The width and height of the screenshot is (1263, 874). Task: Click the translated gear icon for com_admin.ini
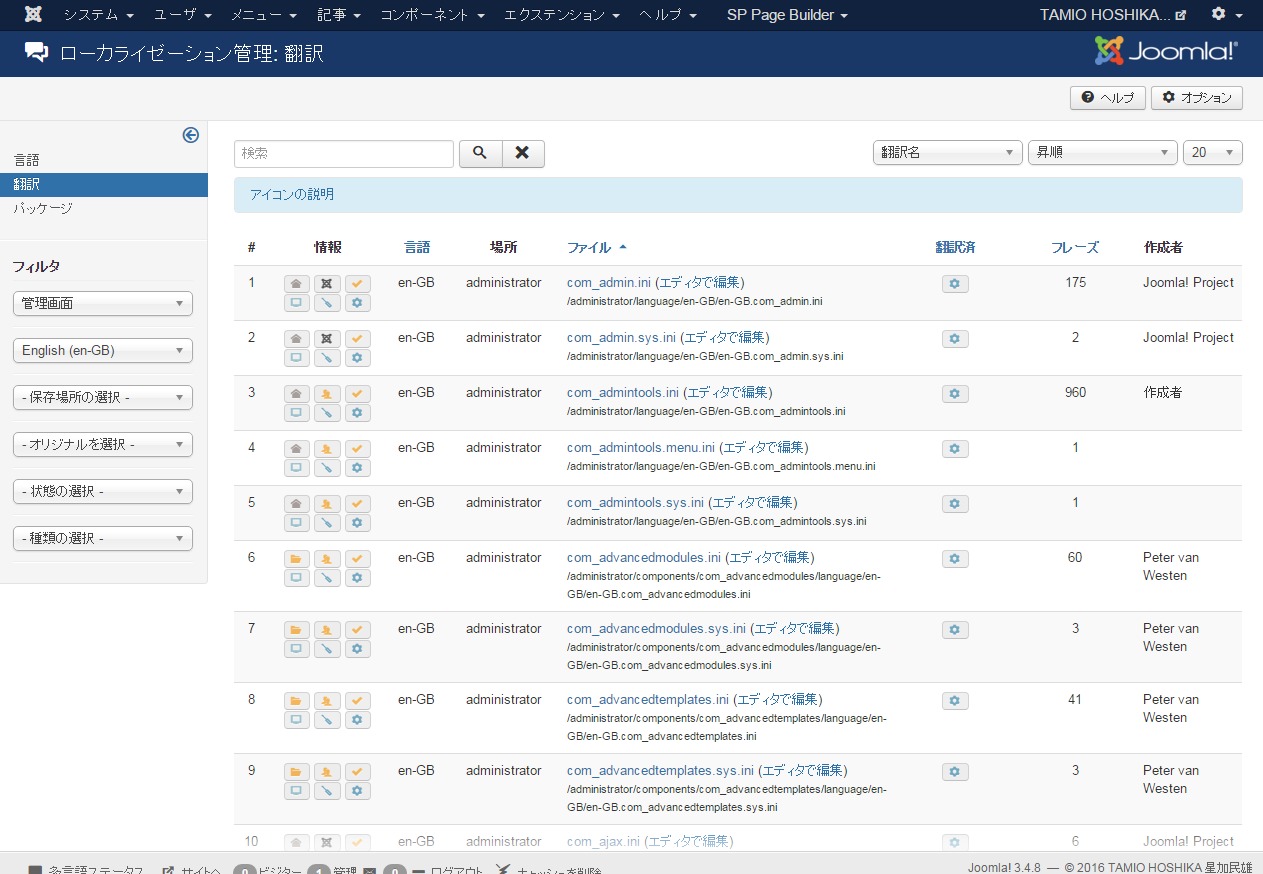coord(954,284)
